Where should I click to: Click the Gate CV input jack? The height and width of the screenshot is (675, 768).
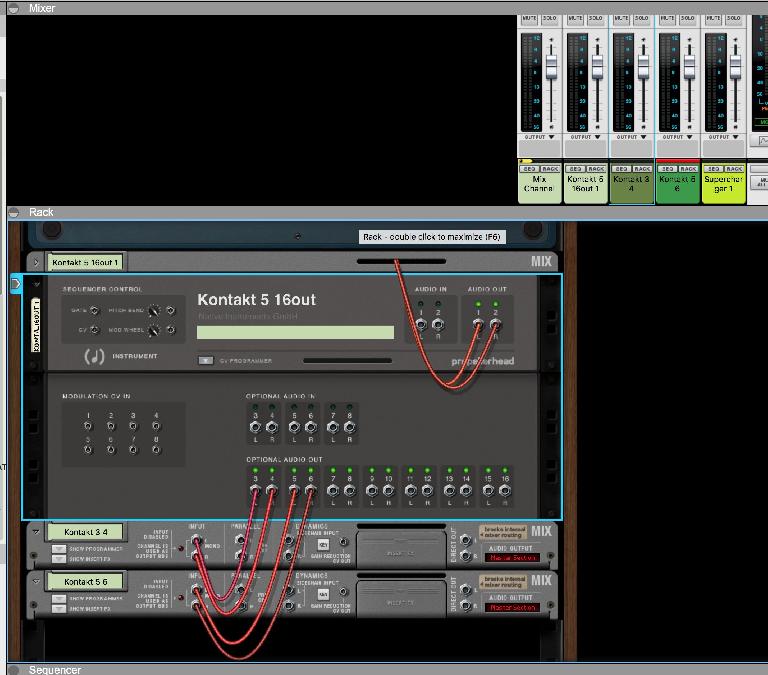pos(95,310)
